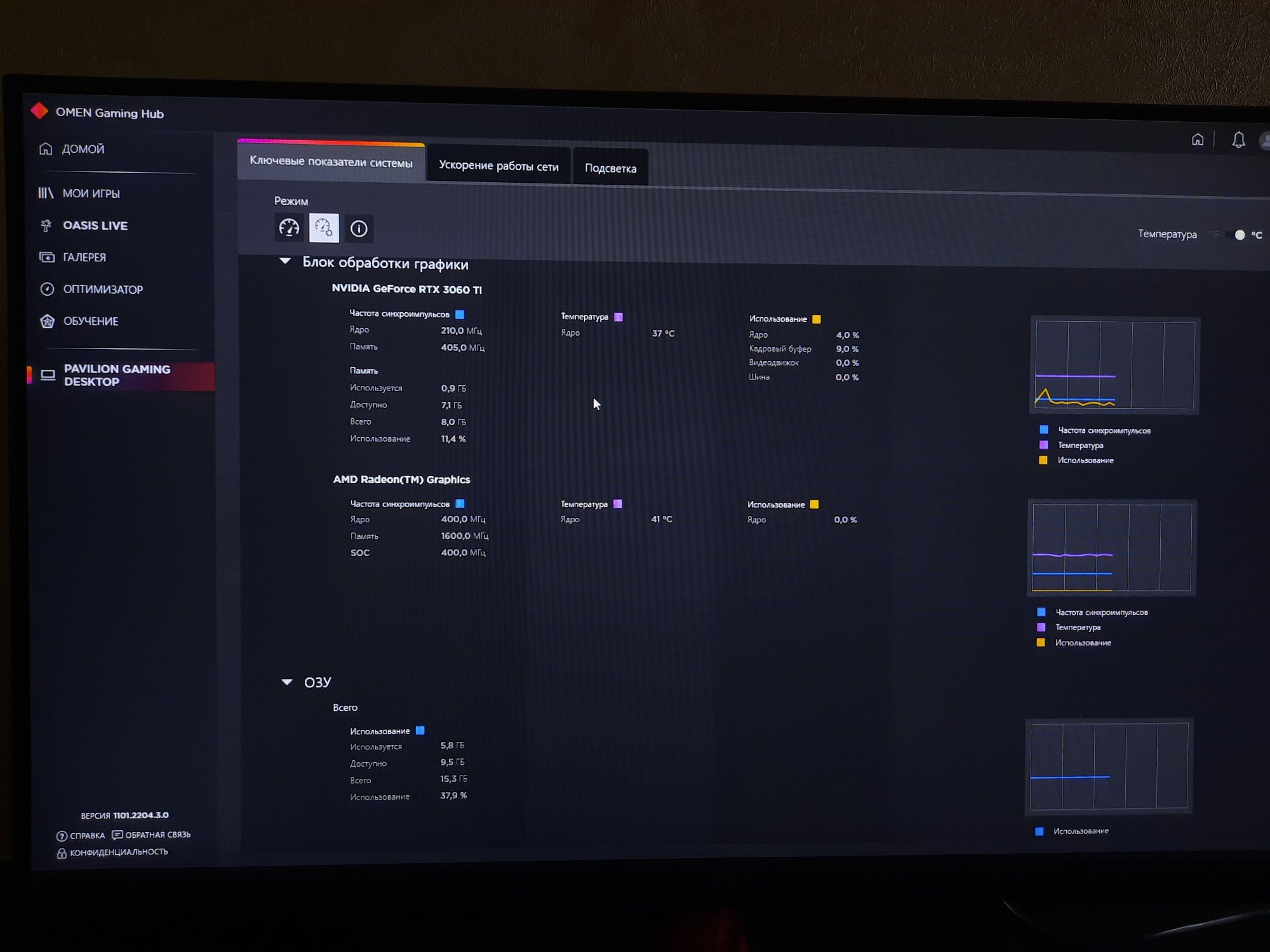Click AMD graph legend Использование entry
1270x952 pixels.
(x=1083, y=642)
